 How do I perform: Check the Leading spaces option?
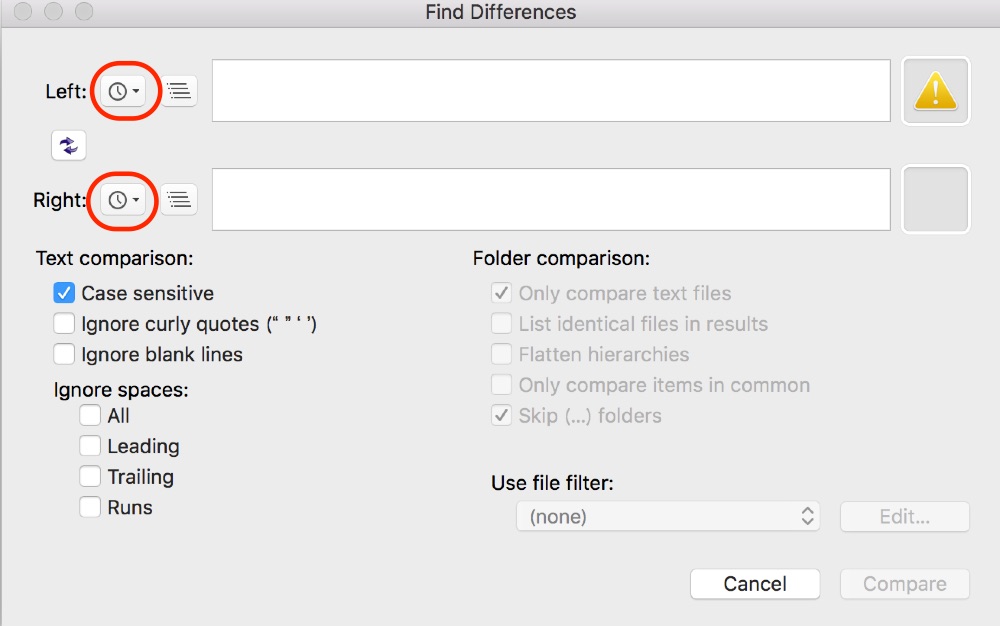(91, 446)
